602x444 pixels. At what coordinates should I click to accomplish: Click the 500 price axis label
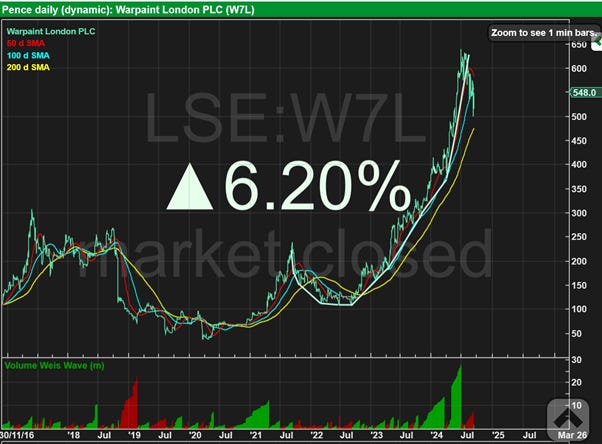pyautogui.click(x=579, y=117)
